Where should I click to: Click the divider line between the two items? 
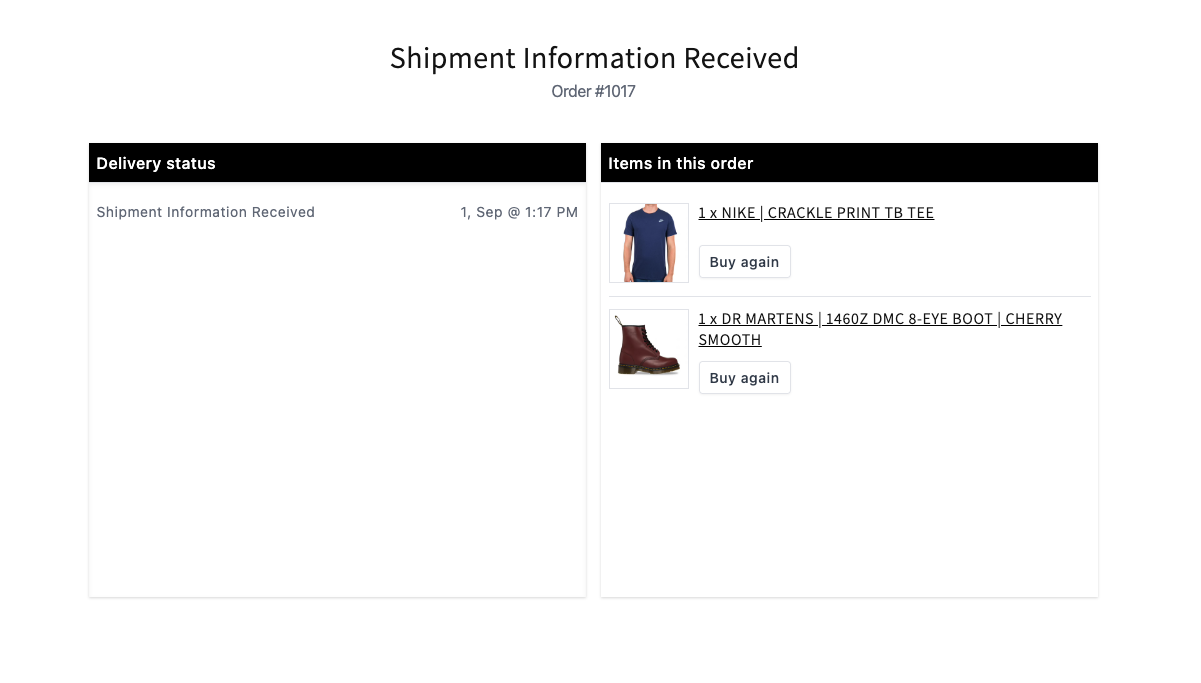pos(850,296)
